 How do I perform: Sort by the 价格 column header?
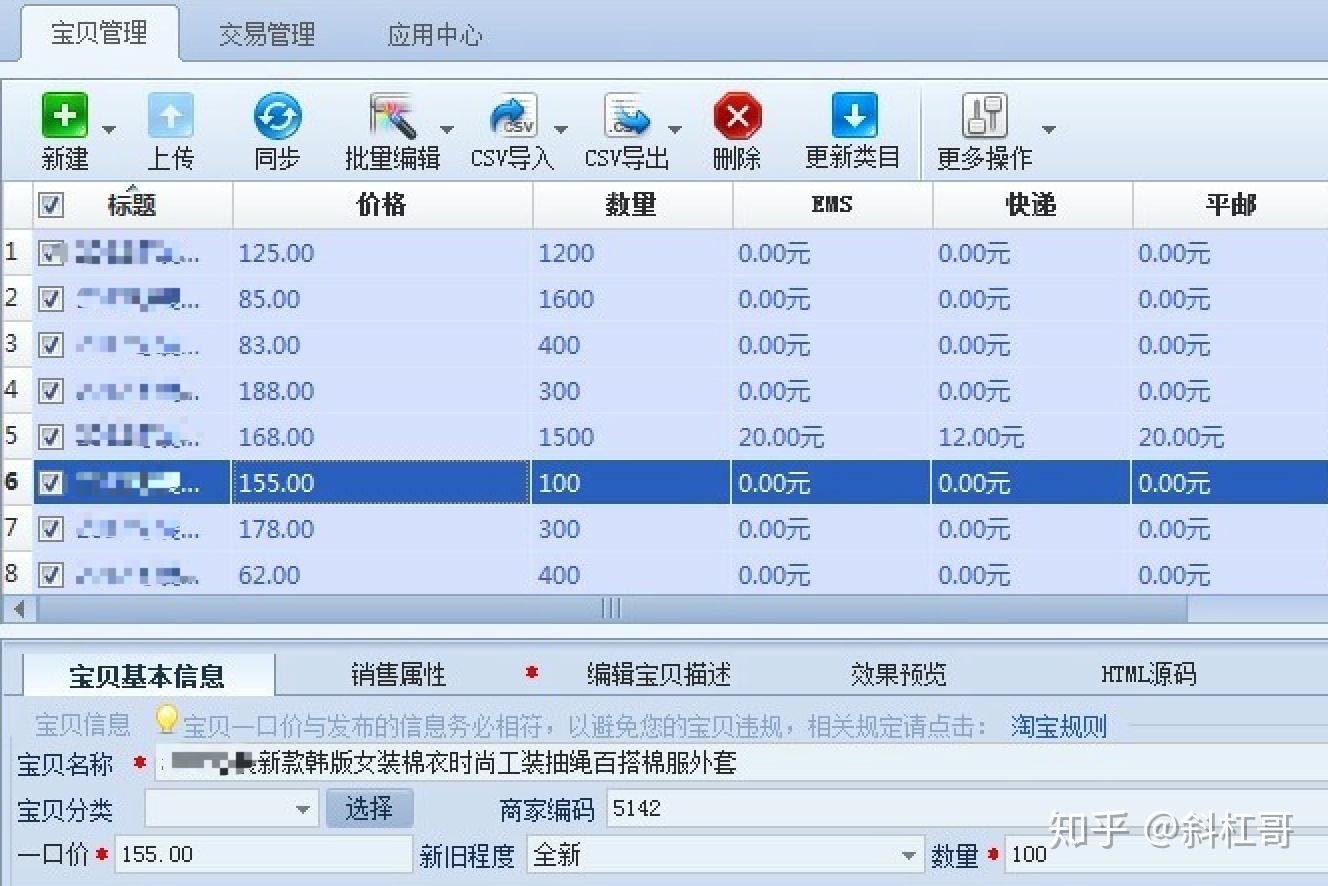coord(382,205)
